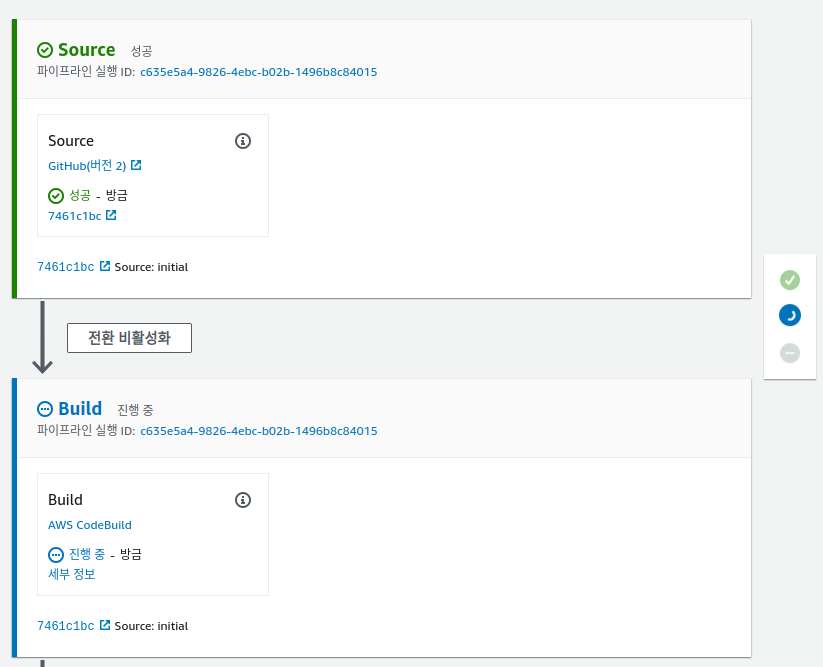Open commit 7461c1bc link at the Source stage footer

click(x=66, y=267)
